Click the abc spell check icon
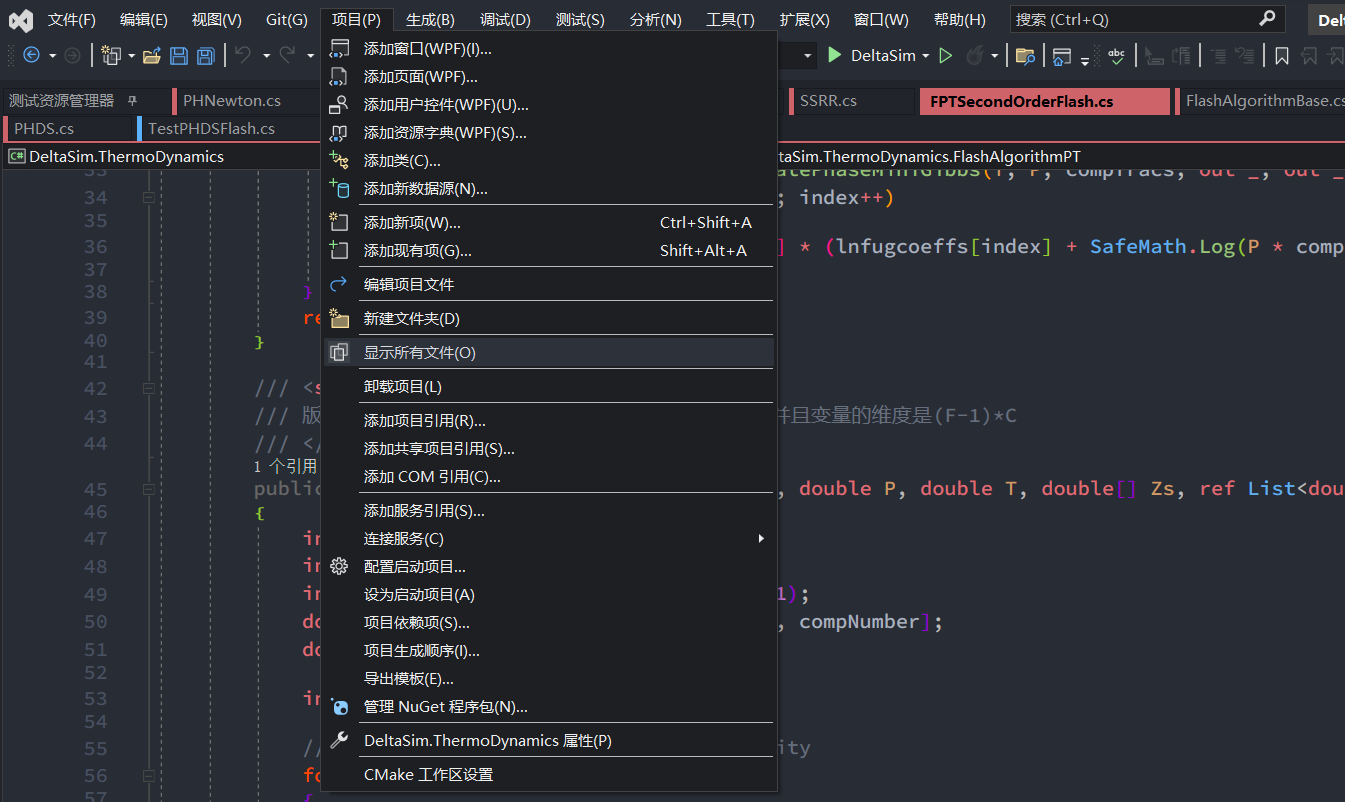Viewport: 1345px width, 802px height. pos(1117,56)
